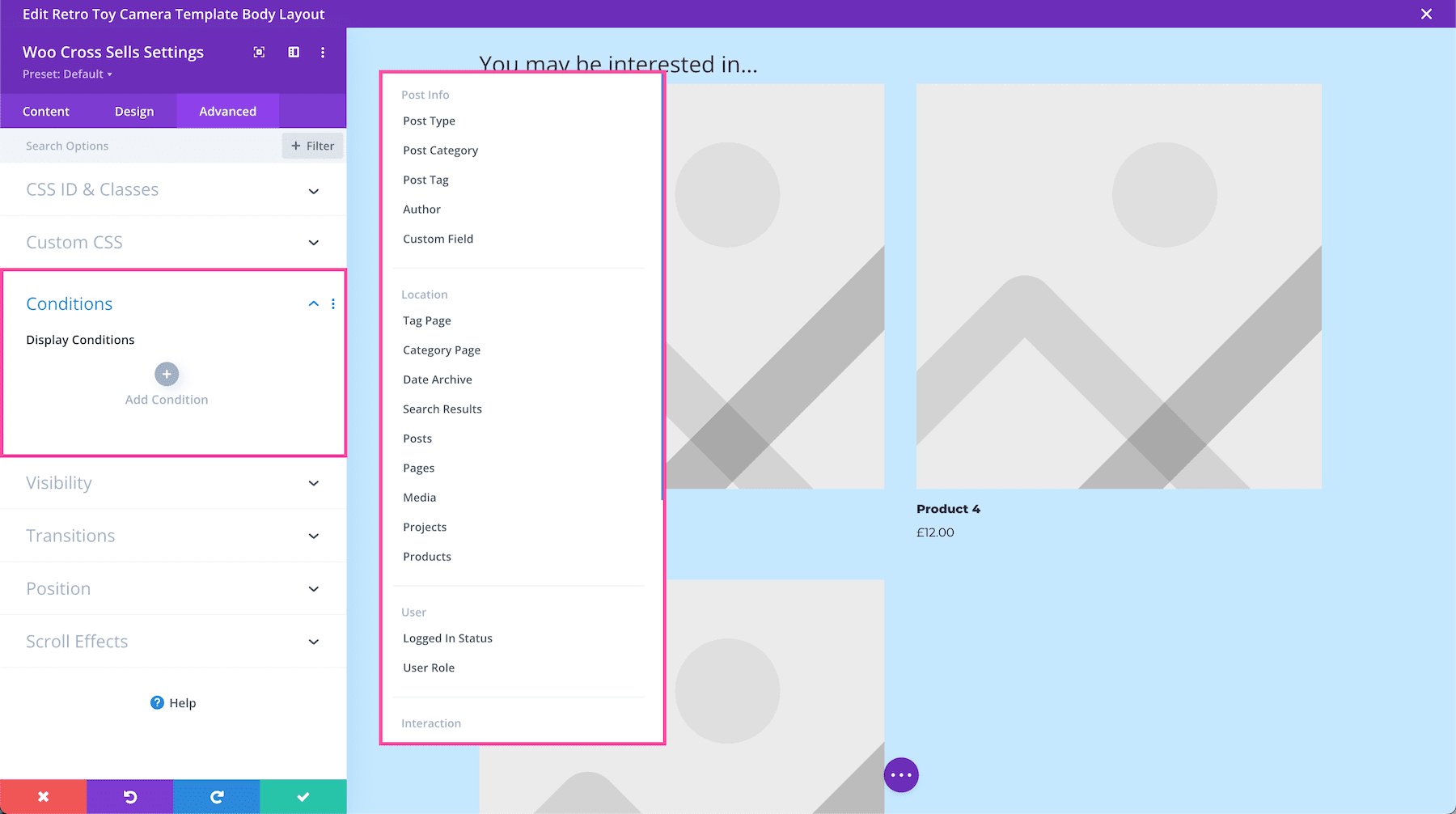Click the Search Options field
Screen dimensions: 1456x814
[121, 146]
